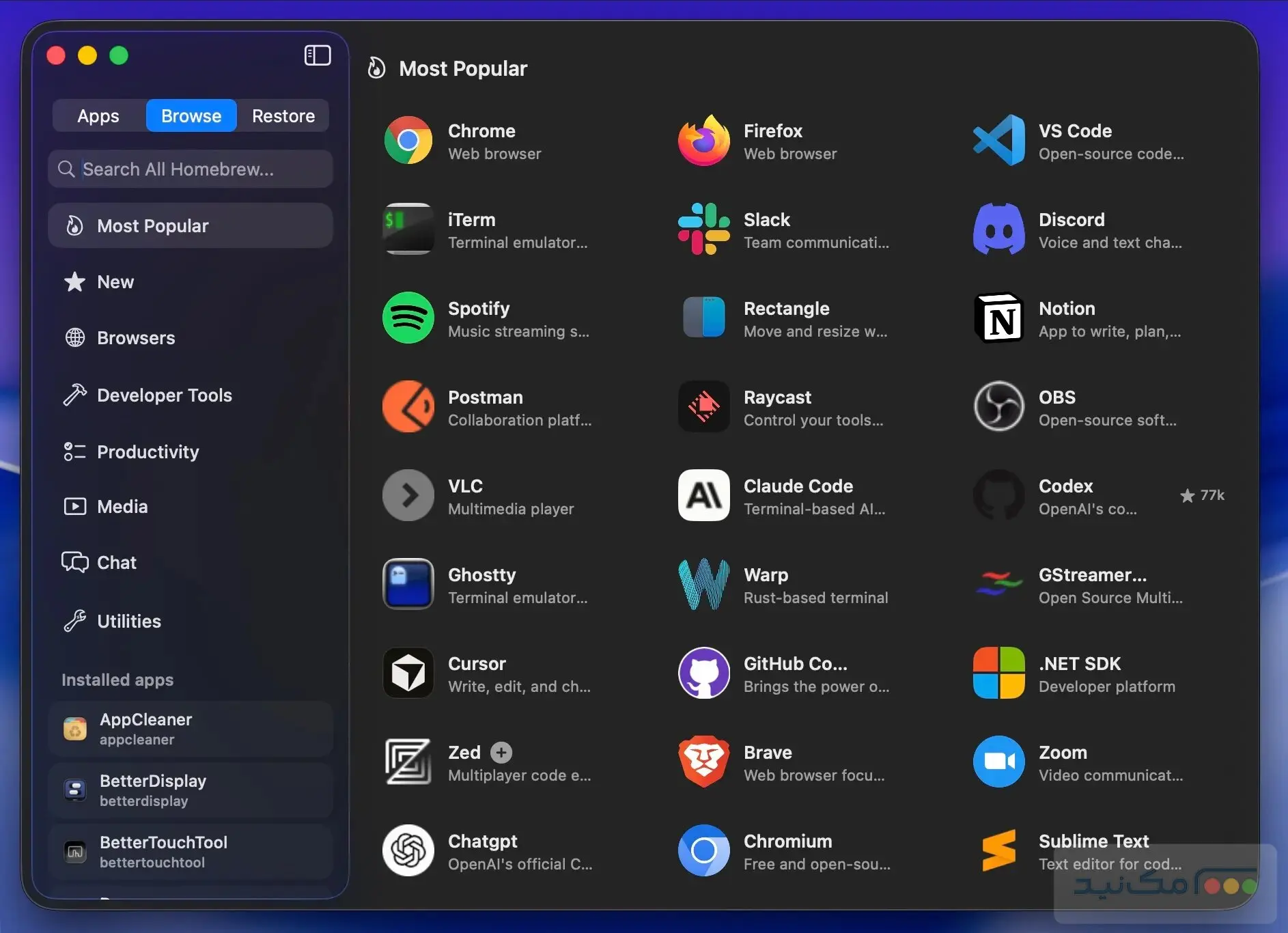Open the VS Code icon
The image size is (1288, 933).
(999, 141)
